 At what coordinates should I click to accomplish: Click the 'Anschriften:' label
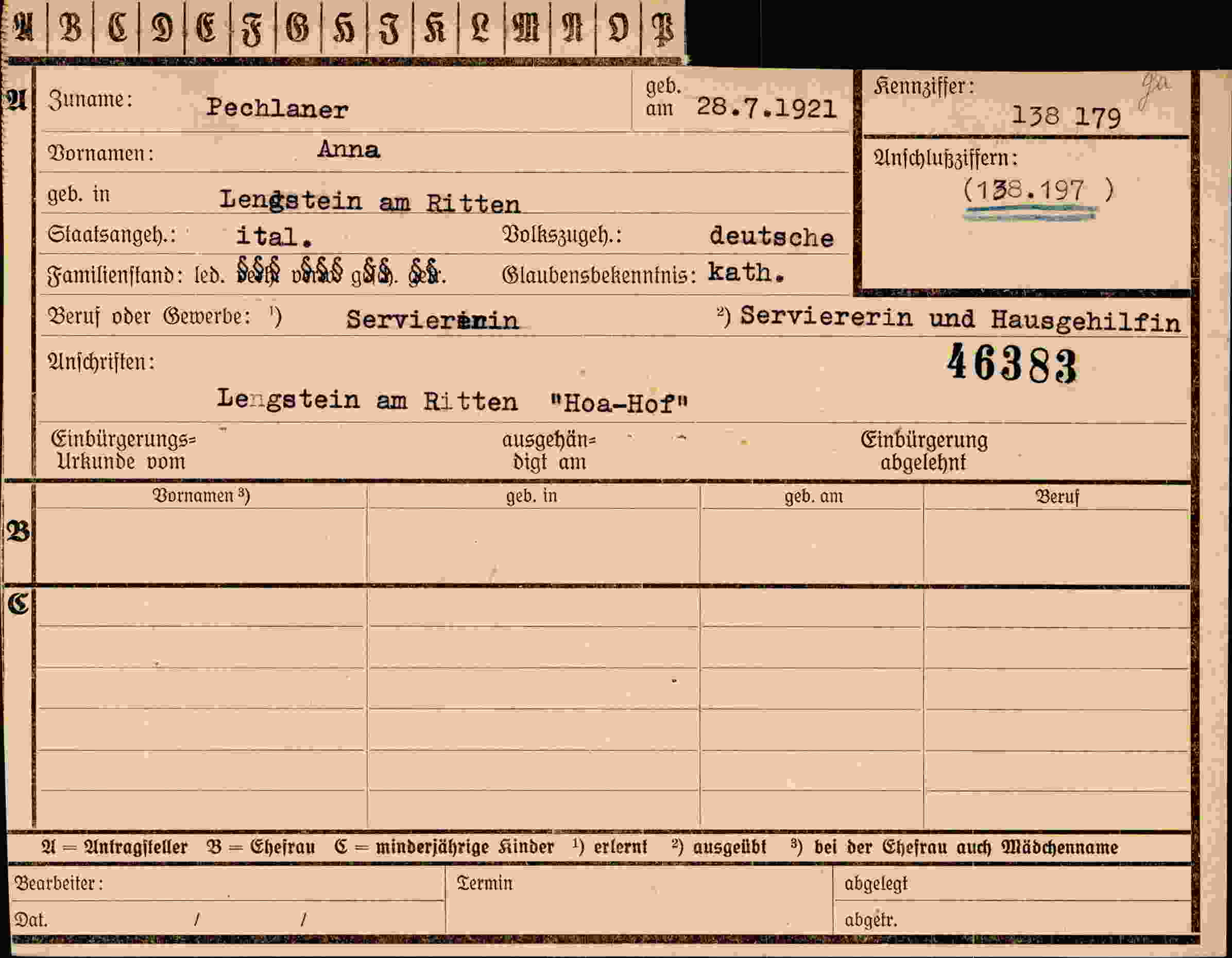point(101,362)
